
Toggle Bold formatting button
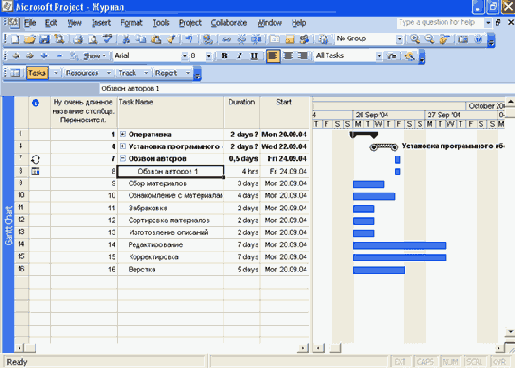point(225,56)
